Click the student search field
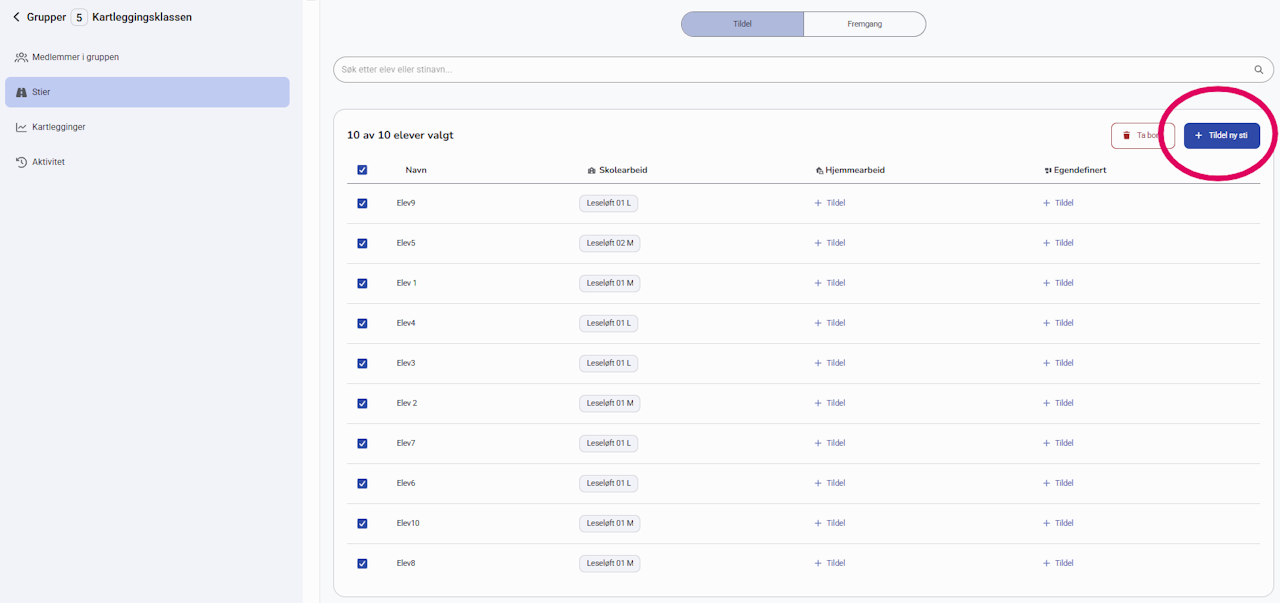 tap(803, 70)
